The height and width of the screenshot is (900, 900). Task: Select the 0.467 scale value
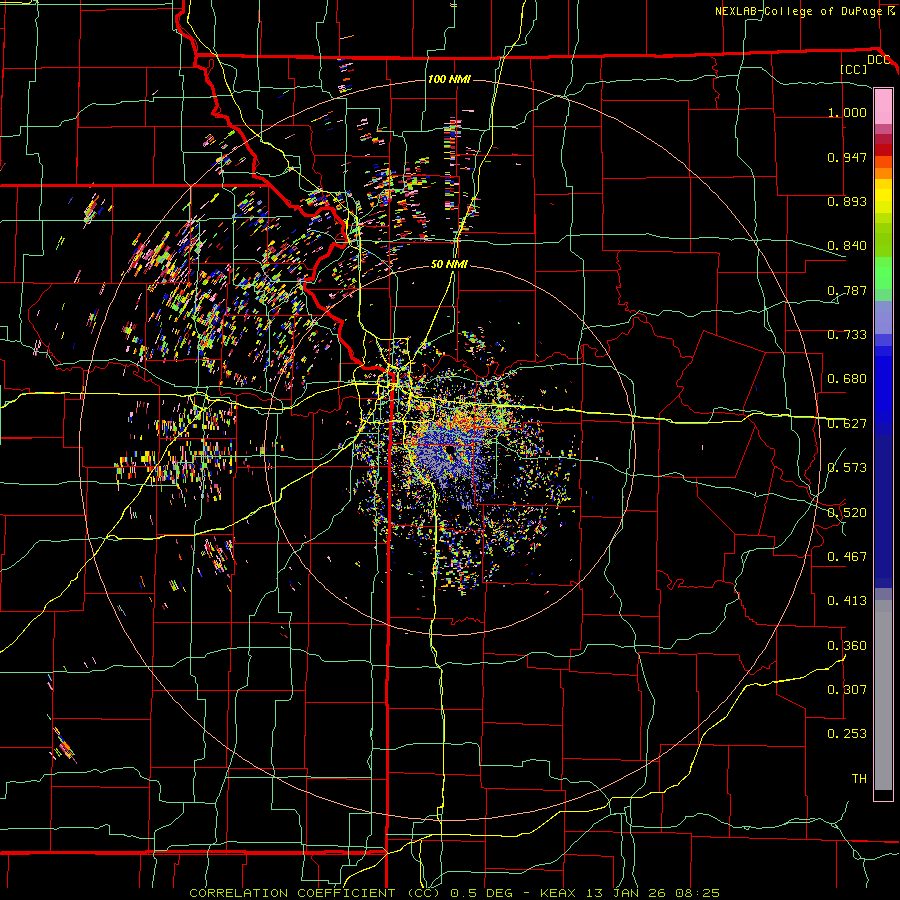pos(847,557)
